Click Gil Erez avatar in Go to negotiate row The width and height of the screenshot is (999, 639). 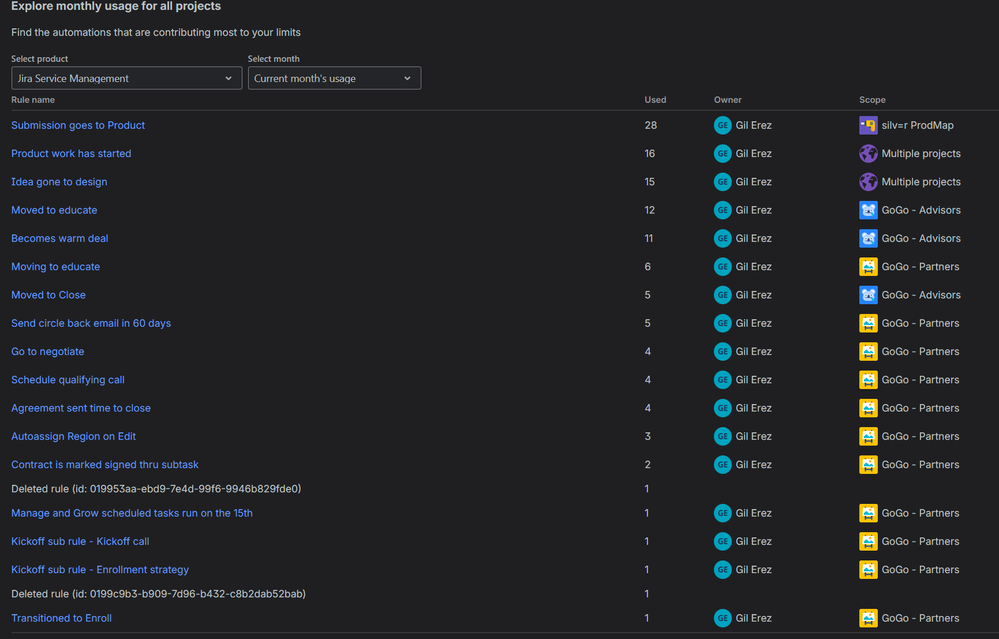(722, 352)
